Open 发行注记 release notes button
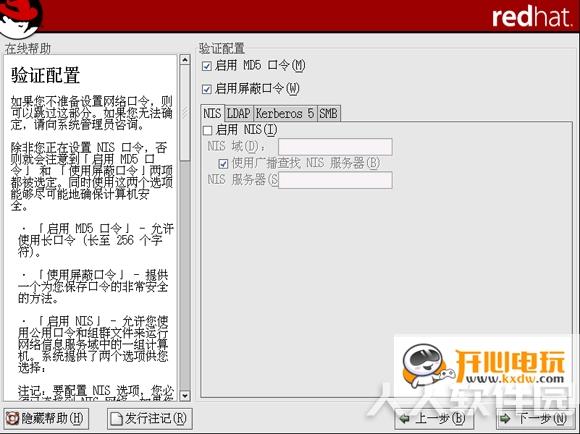Image resolution: width=580 pixels, height=434 pixels. pyautogui.click(x=150, y=419)
